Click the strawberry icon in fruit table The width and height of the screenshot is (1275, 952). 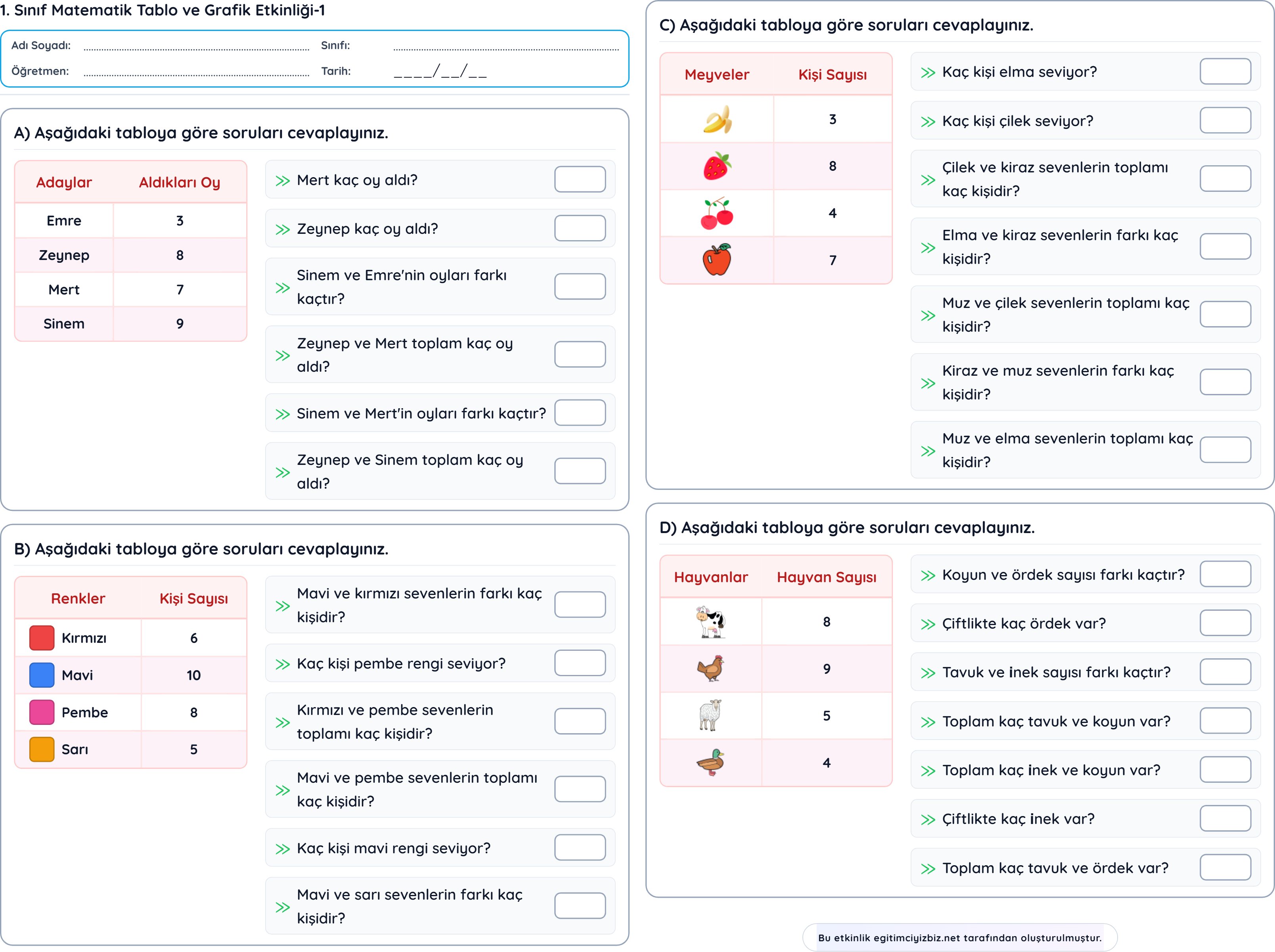pyautogui.click(x=717, y=166)
